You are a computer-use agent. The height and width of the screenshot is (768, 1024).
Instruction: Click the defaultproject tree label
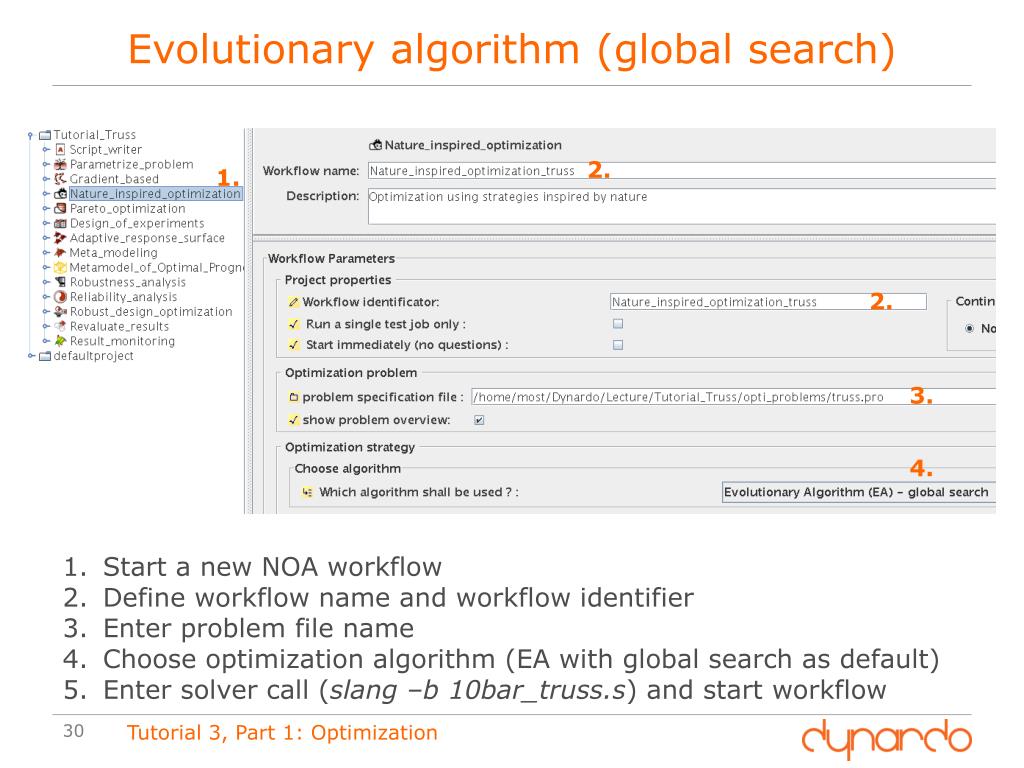93,356
